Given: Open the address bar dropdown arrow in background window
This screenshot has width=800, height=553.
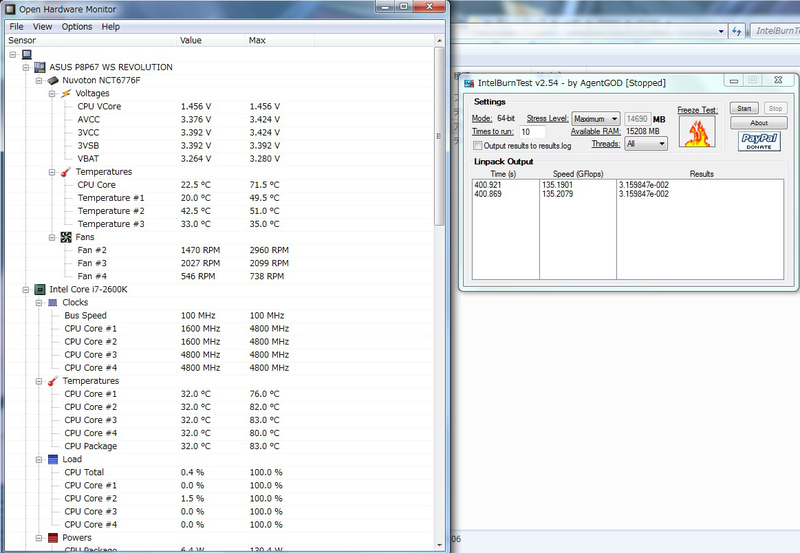Looking at the screenshot, I should 721,31.
